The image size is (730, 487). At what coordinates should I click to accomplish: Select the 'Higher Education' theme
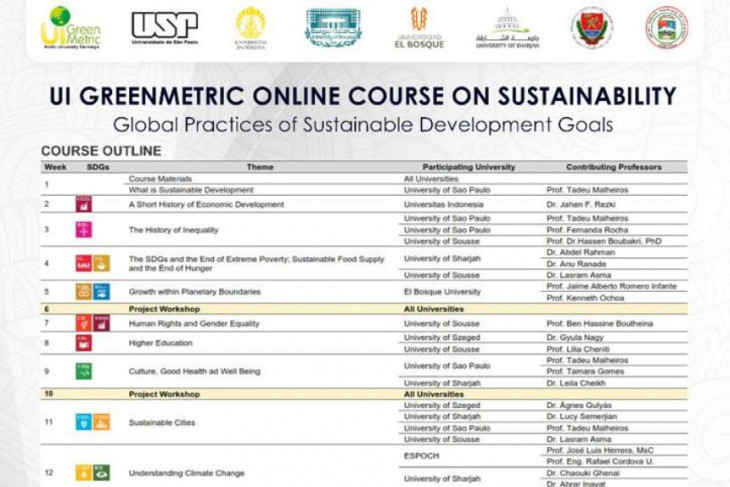161,343
